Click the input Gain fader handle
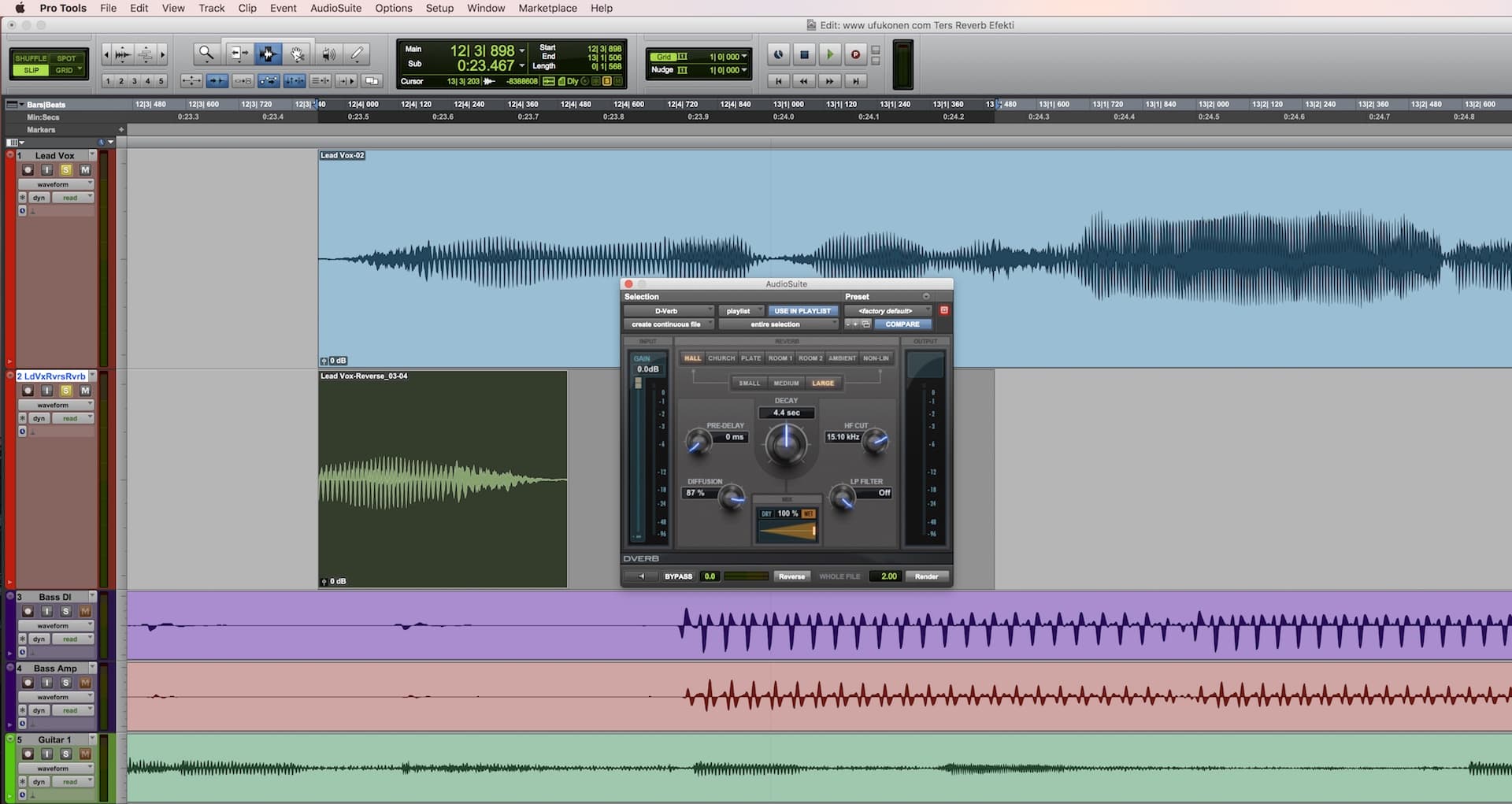This screenshot has height=804, width=1512. 638,383
